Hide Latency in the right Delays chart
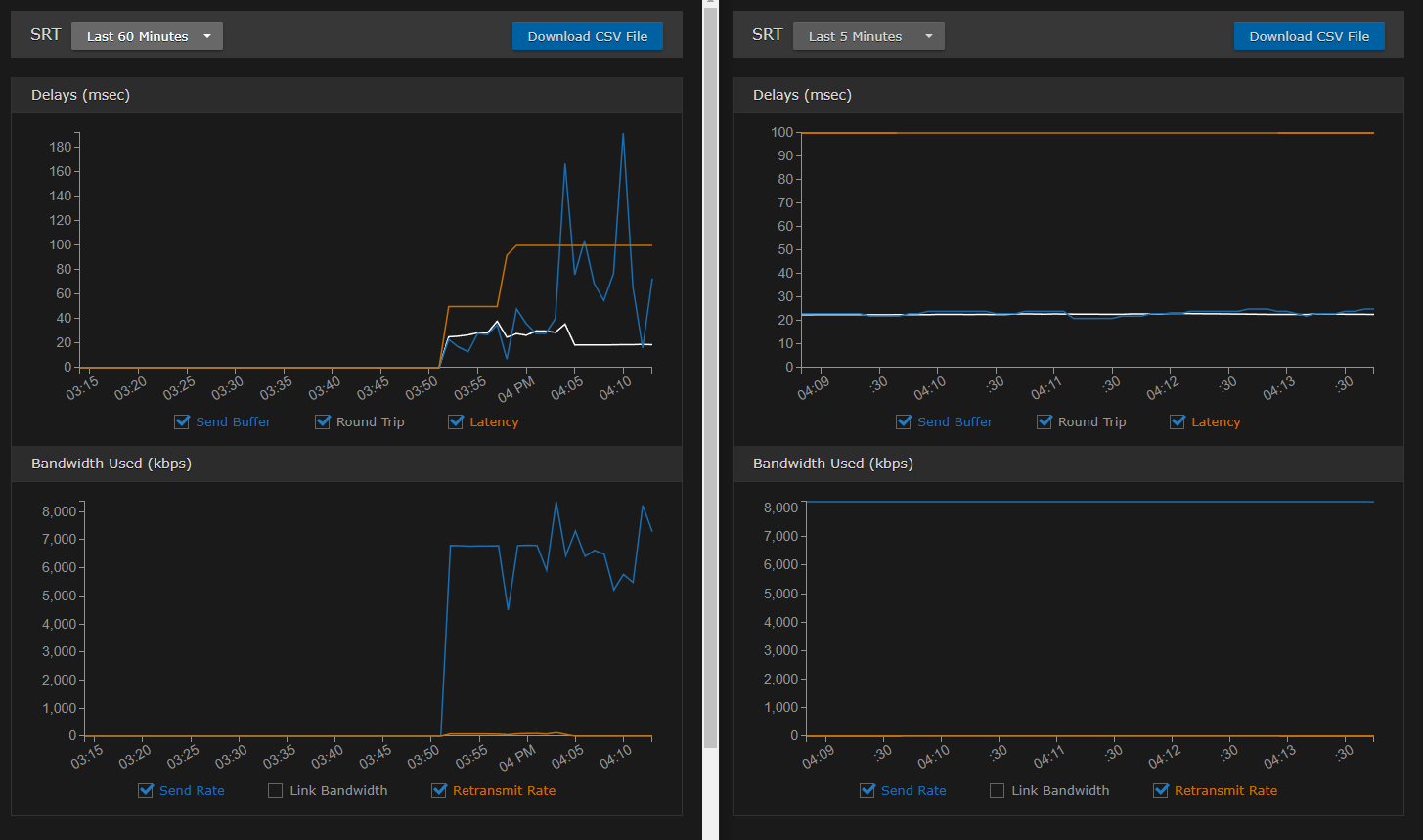This screenshot has height=840, width=1423. 1178,421
